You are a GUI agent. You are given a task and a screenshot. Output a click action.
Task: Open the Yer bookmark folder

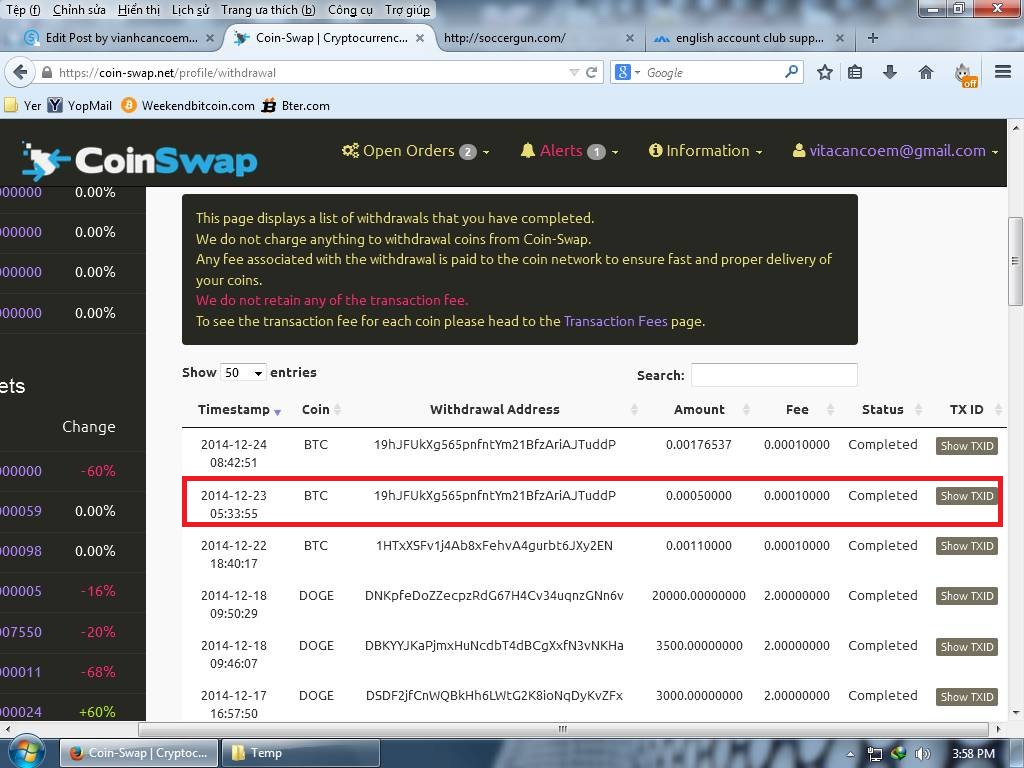23,105
